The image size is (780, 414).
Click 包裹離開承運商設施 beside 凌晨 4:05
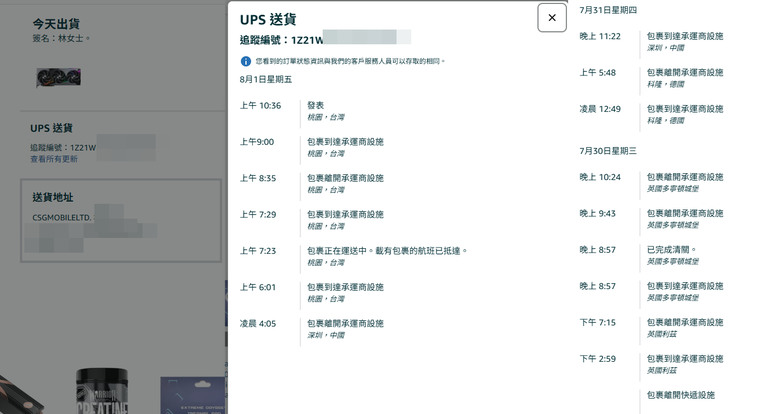[x=345, y=323]
